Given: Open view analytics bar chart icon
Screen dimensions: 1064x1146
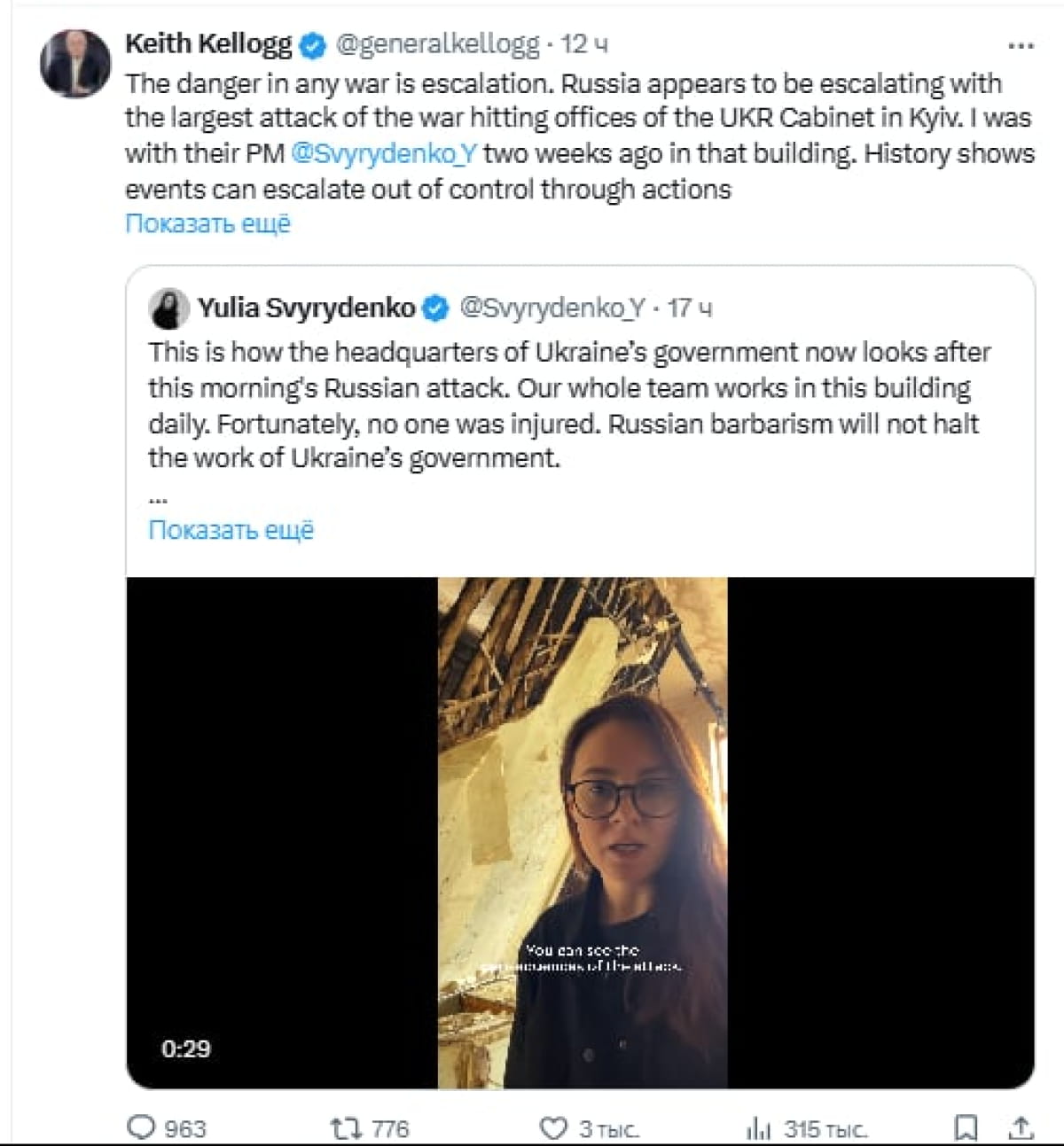Looking at the screenshot, I should (x=758, y=1128).
